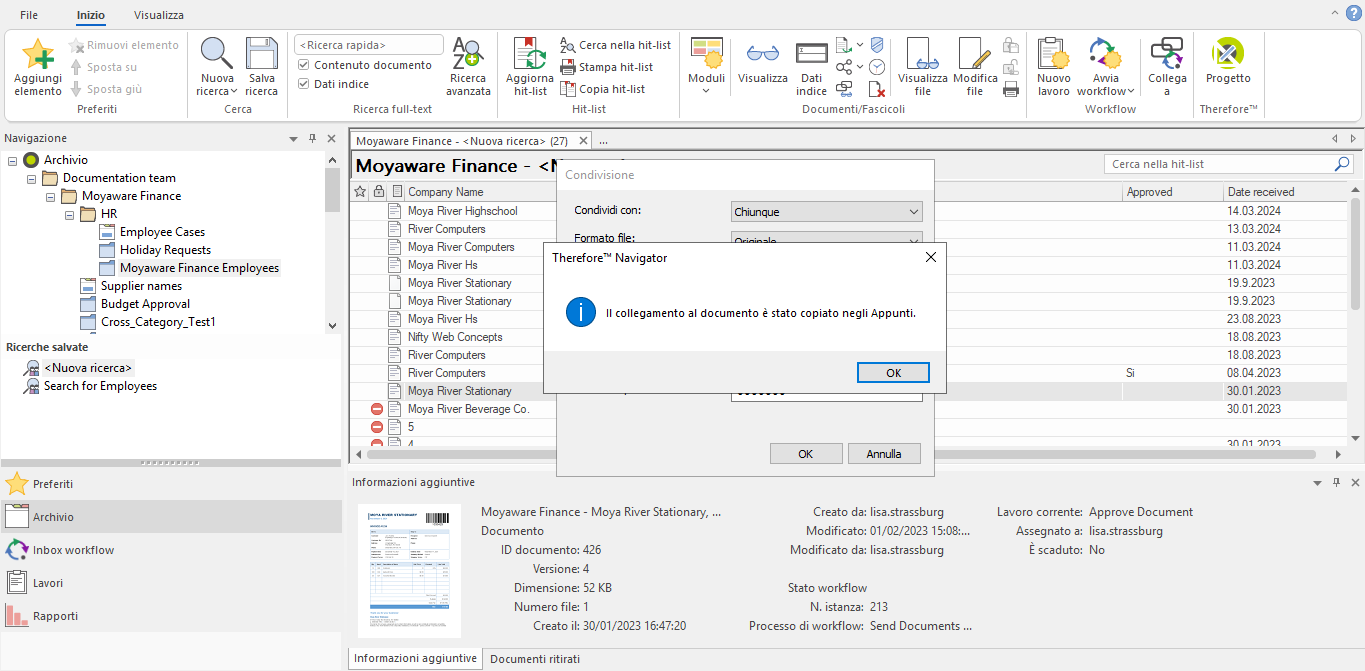Screen dimensions: 1365x671
Task: Click the Aggiungi elemento star icon
Action: pyautogui.click(x=38, y=54)
